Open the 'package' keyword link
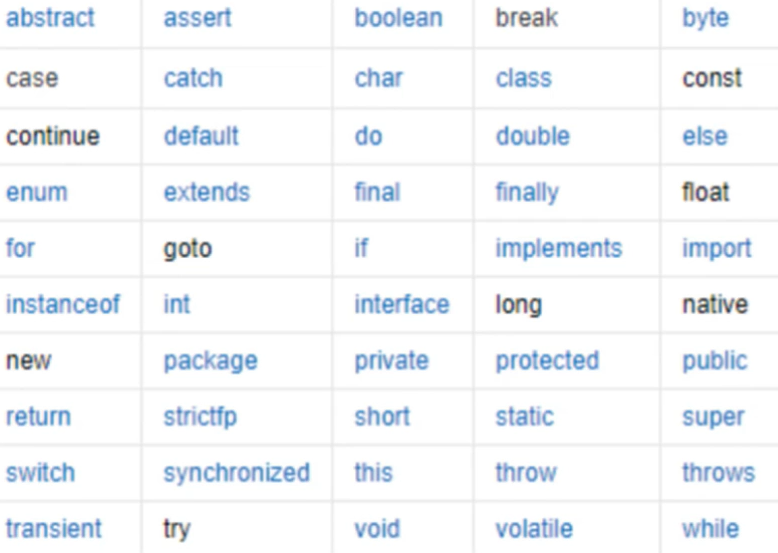This screenshot has height=553, width=778. pos(211,362)
